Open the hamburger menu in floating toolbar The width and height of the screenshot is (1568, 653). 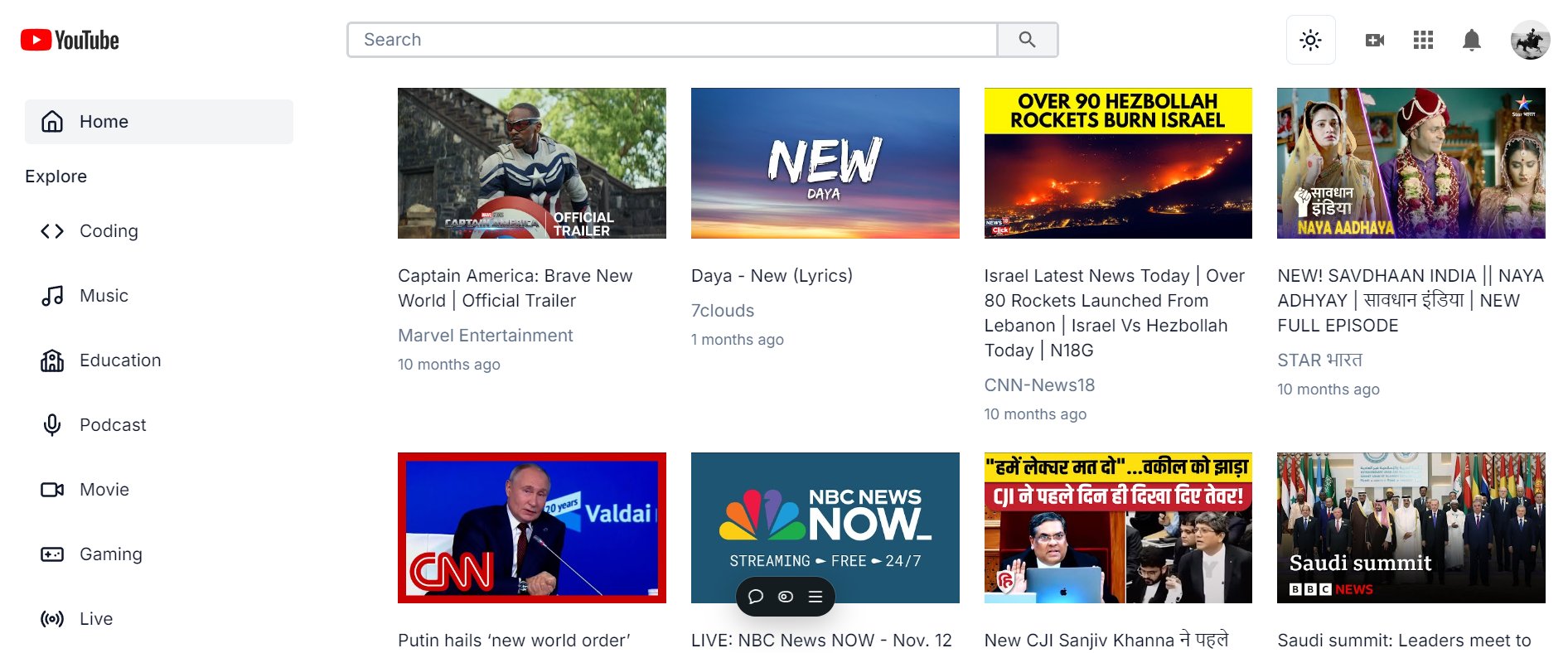pos(815,597)
